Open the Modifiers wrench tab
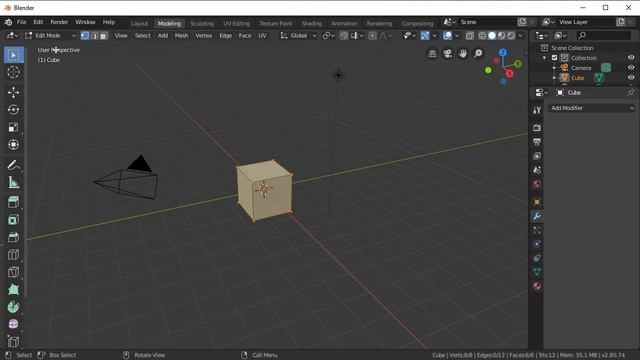 537,216
